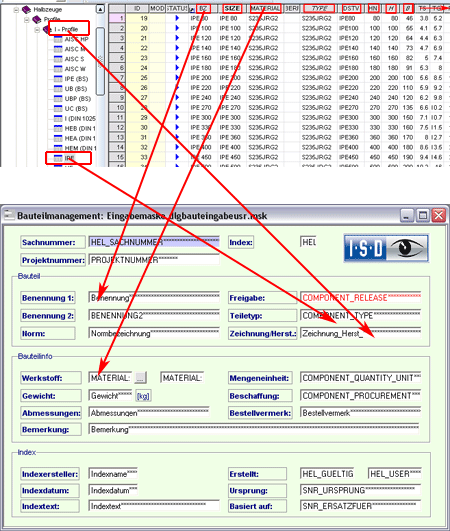The image size is (450, 531).
Task: Click the blue status arrow in IPE 100 row
Action: [177, 28]
